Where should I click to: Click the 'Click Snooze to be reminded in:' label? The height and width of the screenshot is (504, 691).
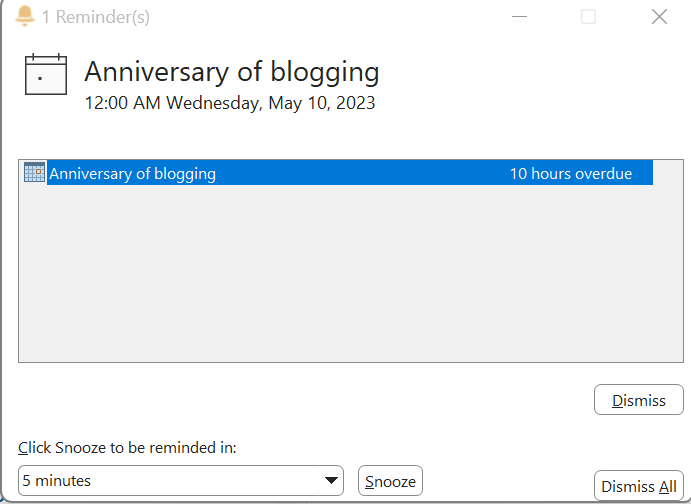click(127, 448)
